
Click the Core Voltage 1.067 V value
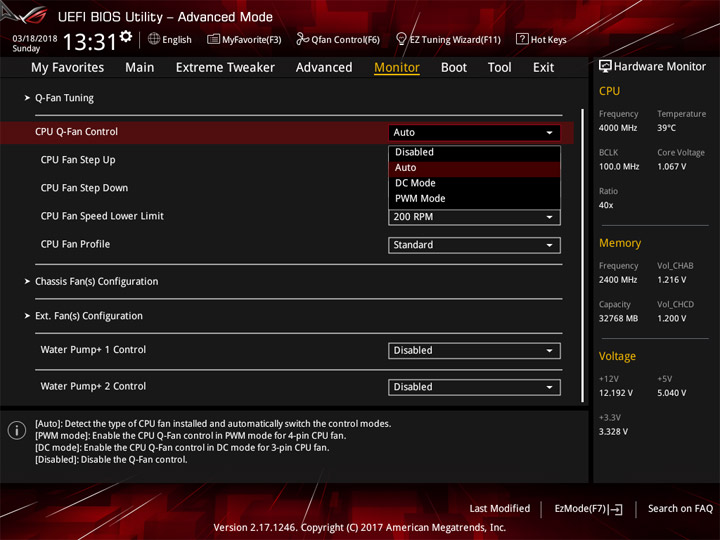[x=671, y=167]
